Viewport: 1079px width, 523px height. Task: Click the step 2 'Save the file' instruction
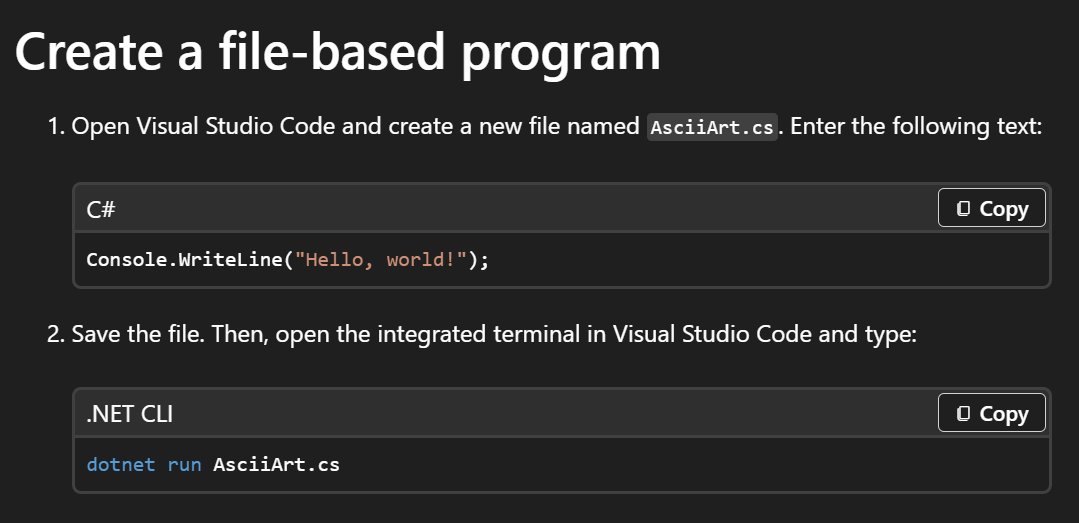[x=494, y=334]
